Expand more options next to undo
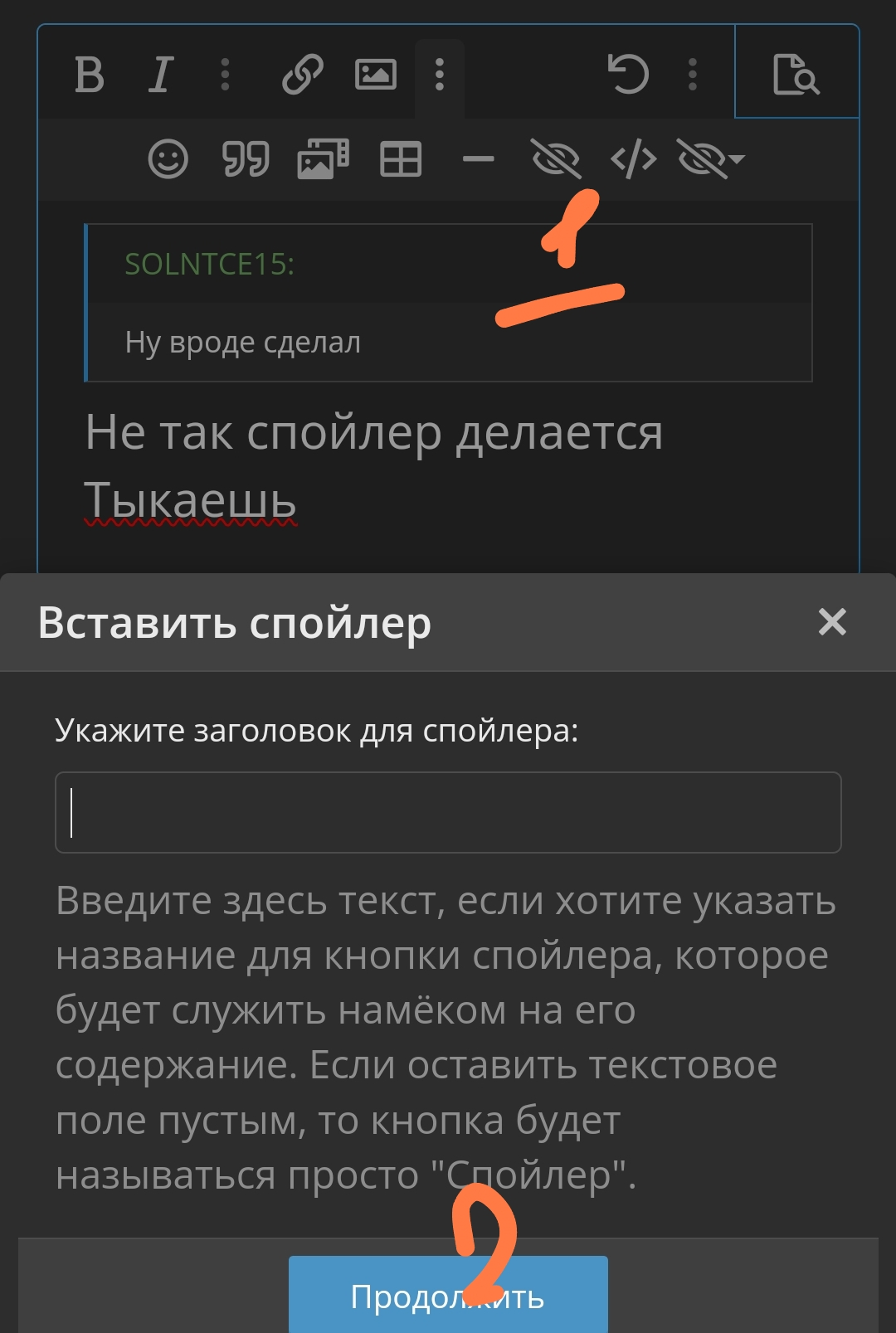The width and height of the screenshot is (896, 1333). pos(693,75)
